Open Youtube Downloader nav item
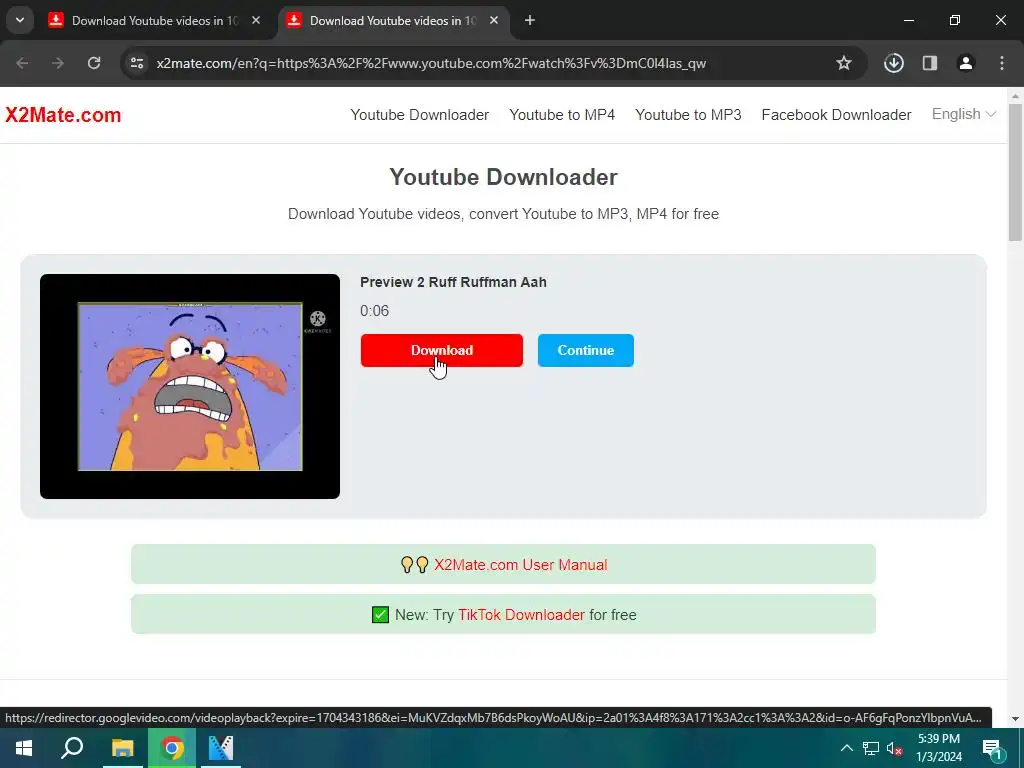The height and width of the screenshot is (768, 1024). point(419,115)
